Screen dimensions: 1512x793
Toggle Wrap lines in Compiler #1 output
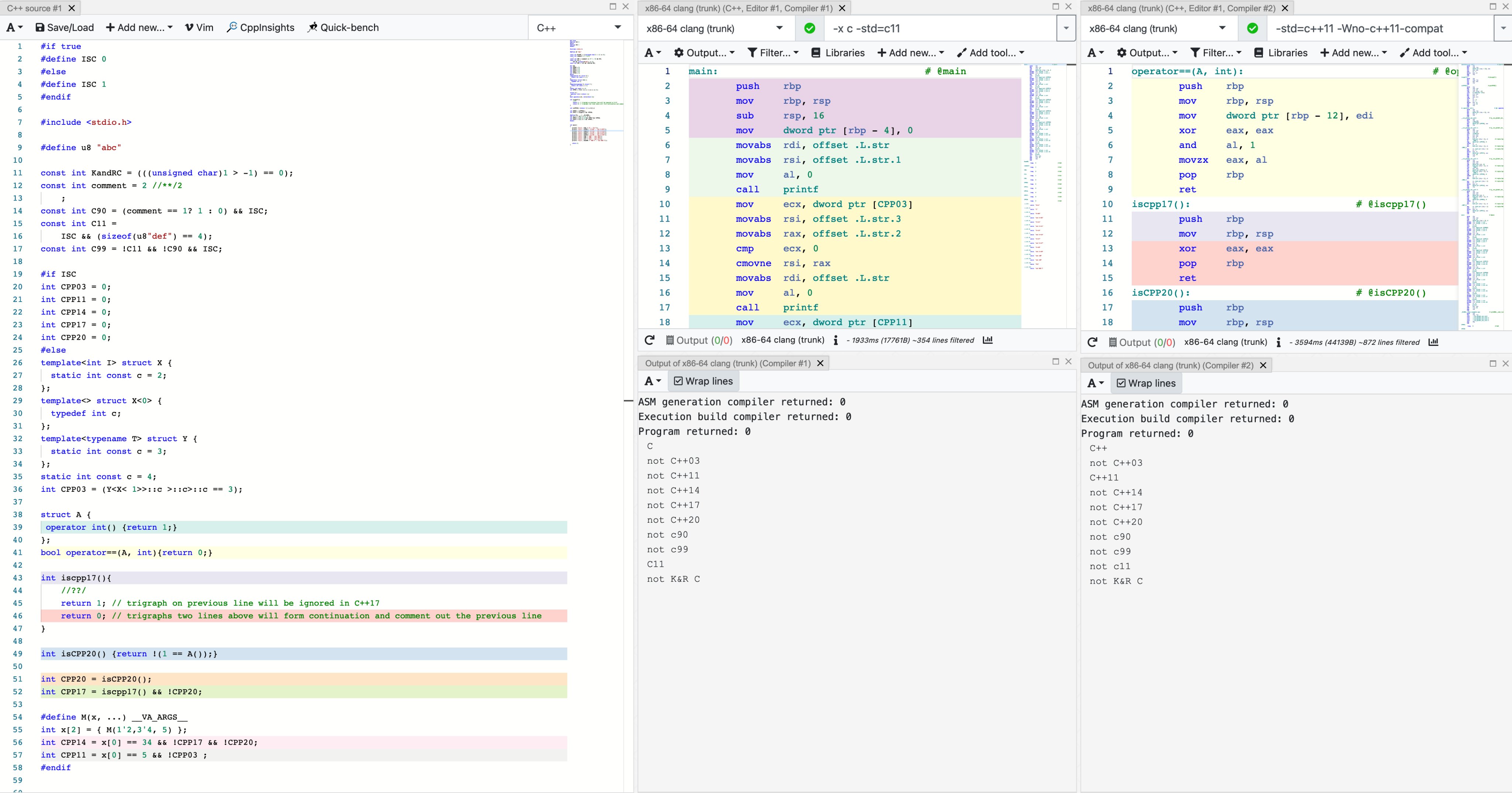(x=703, y=381)
